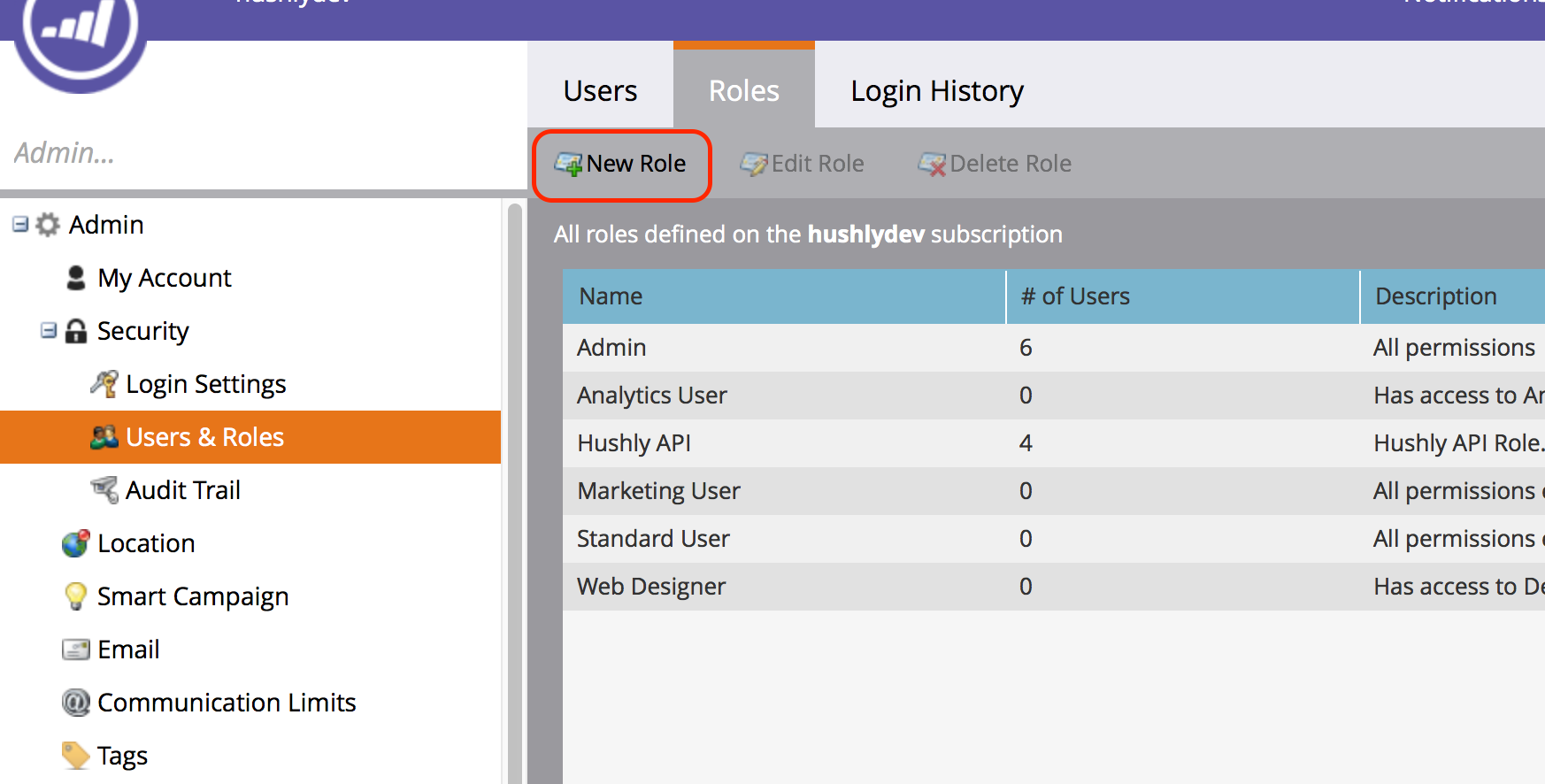Select Users & Roles tree item
This screenshot has height=784, width=1545.
tap(250, 437)
